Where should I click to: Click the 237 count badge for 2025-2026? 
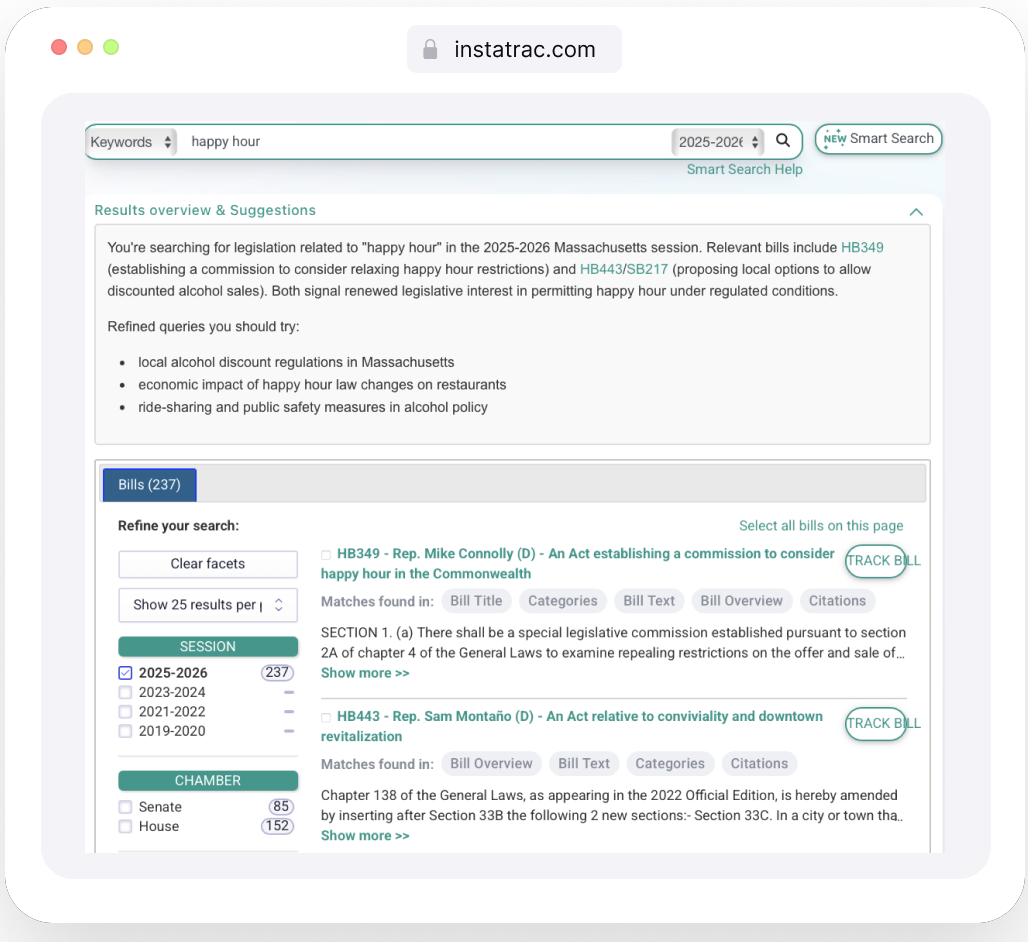[277, 673]
